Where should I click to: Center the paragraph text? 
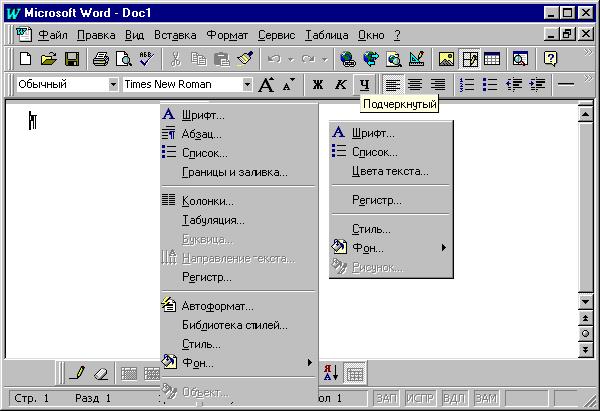coord(415,85)
